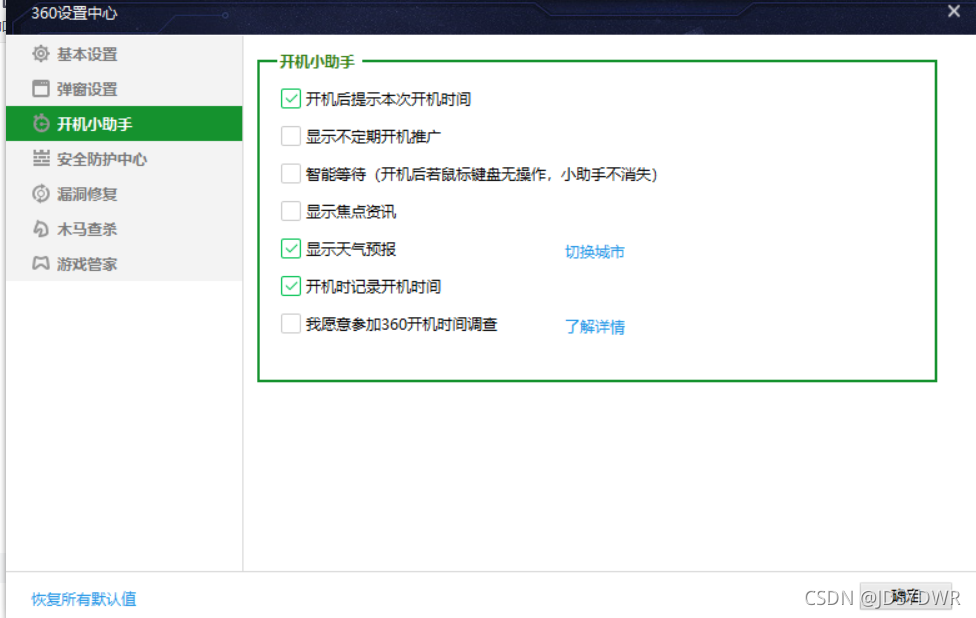Uncheck 开机时记录开机时间 checkbox
This screenshot has width=976, height=618.
(x=291, y=286)
